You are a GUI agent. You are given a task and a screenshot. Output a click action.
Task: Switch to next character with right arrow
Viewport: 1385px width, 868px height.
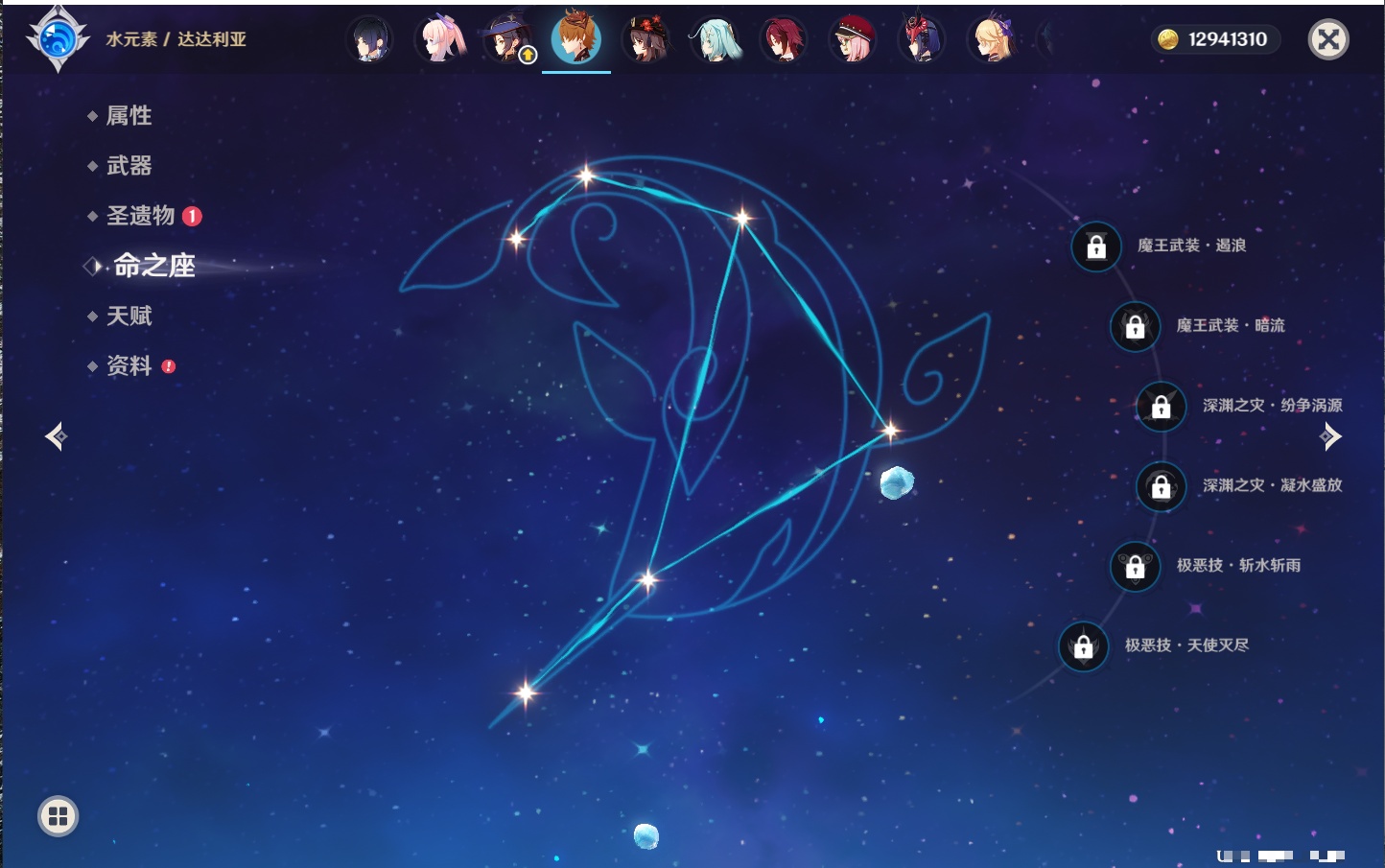tap(1330, 436)
